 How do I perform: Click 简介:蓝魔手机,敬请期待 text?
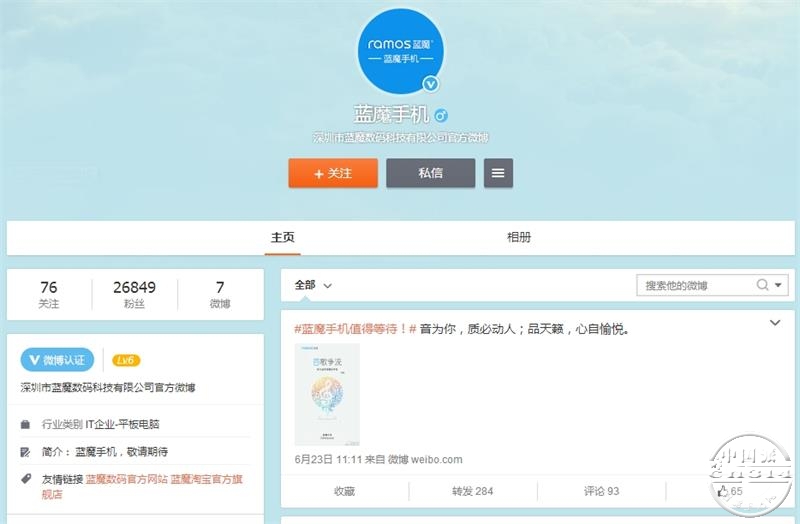click(x=105, y=452)
